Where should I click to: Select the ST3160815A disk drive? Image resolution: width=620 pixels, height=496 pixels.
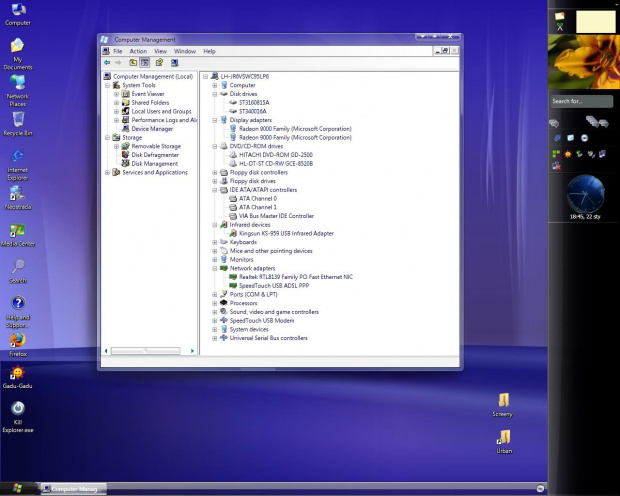pos(254,102)
